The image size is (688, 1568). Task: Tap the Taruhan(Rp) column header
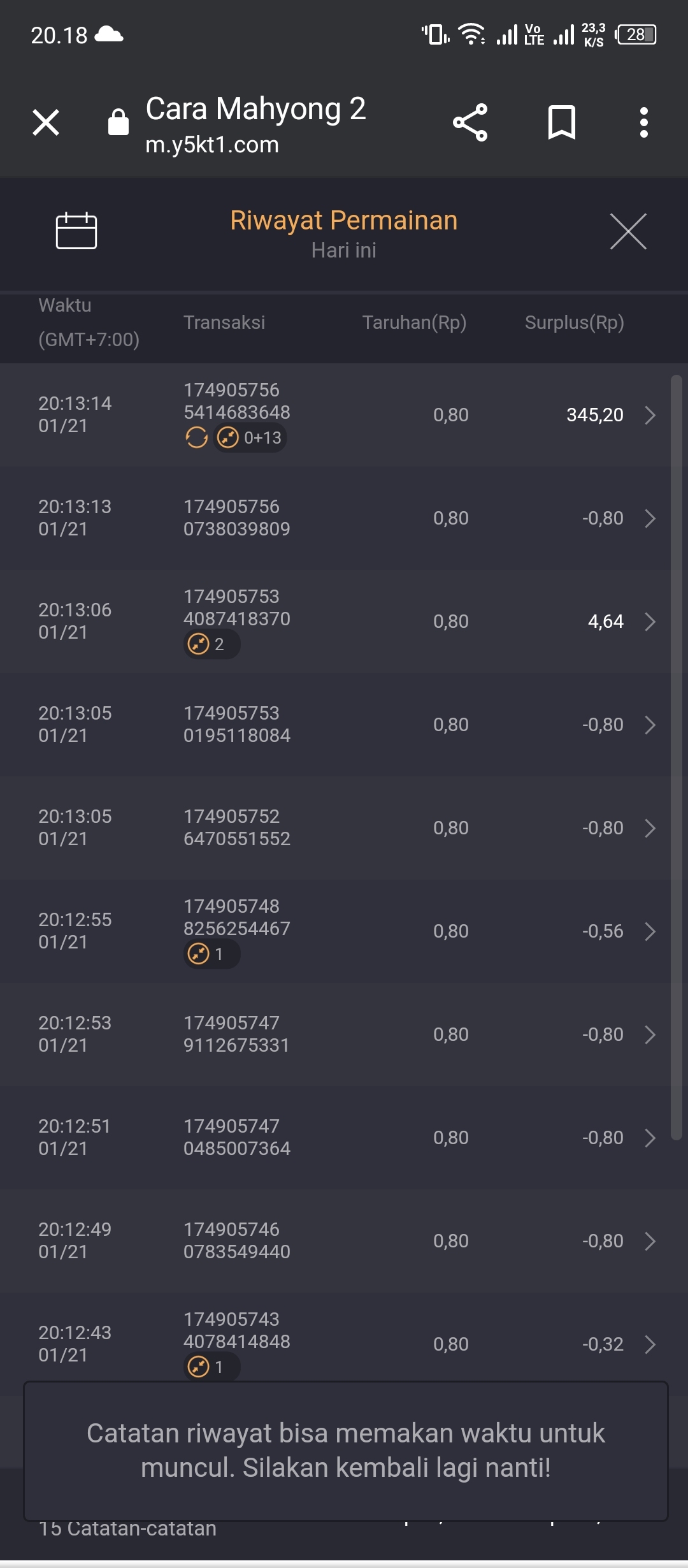[414, 323]
